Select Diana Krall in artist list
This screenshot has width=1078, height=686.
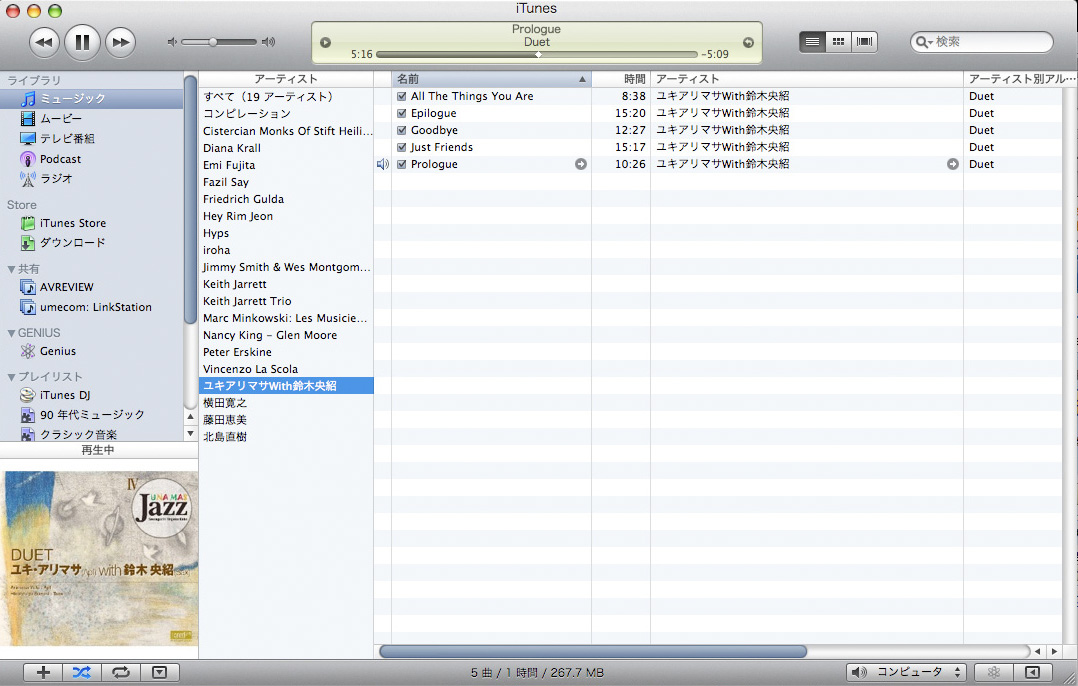(286, 148)
